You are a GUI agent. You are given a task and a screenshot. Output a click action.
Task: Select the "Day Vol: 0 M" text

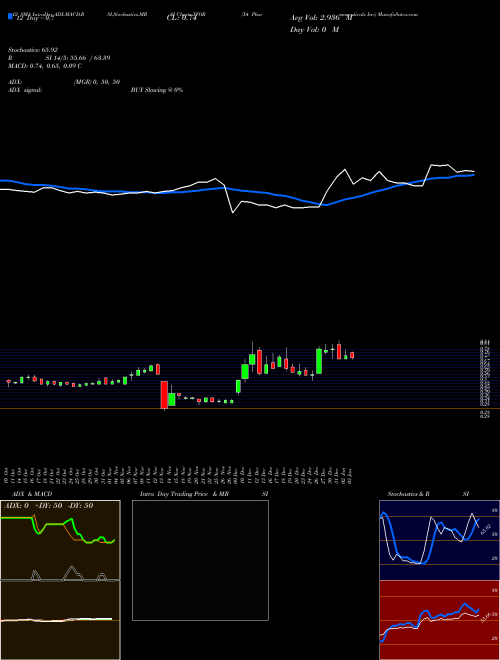pyautogui.click(x=314, y=30)
